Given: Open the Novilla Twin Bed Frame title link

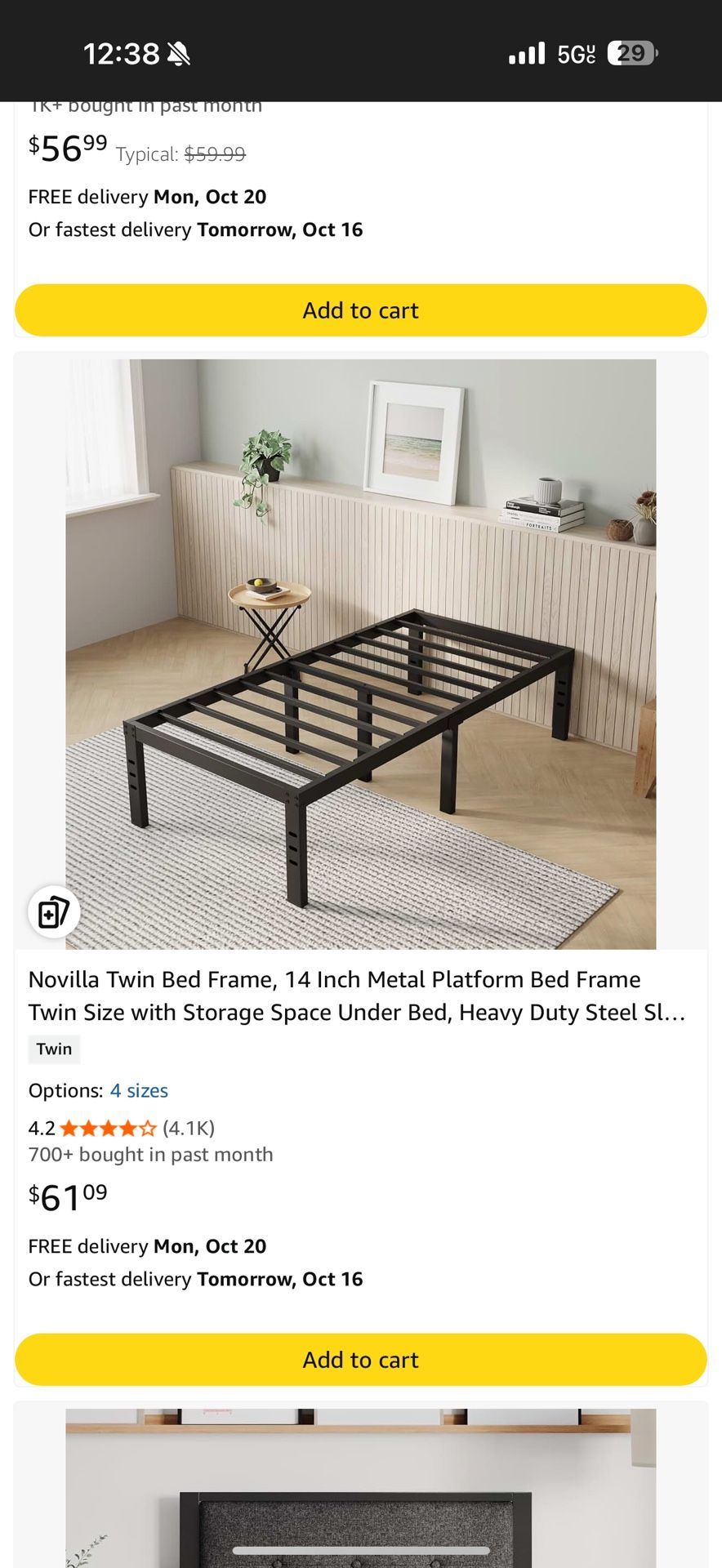Looking at the screenshot, I should pos(357,996).
